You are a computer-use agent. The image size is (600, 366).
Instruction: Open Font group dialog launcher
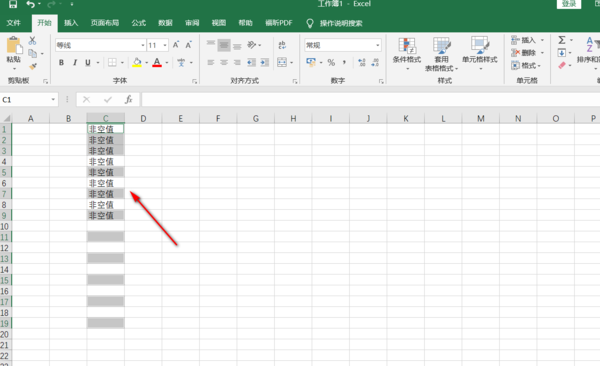tap(194, 81)
